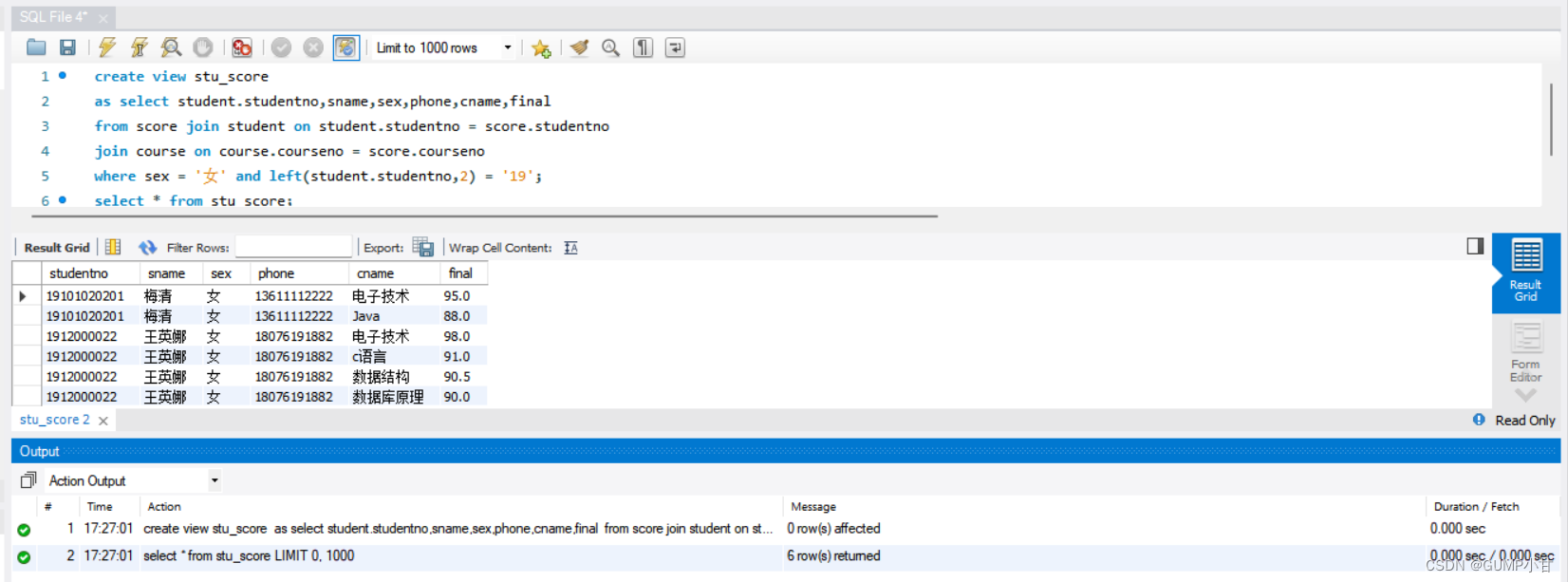Execute the script with the lightning bolt icon
This screenshot has height=582, width=1568.
[x=107, y=47]
